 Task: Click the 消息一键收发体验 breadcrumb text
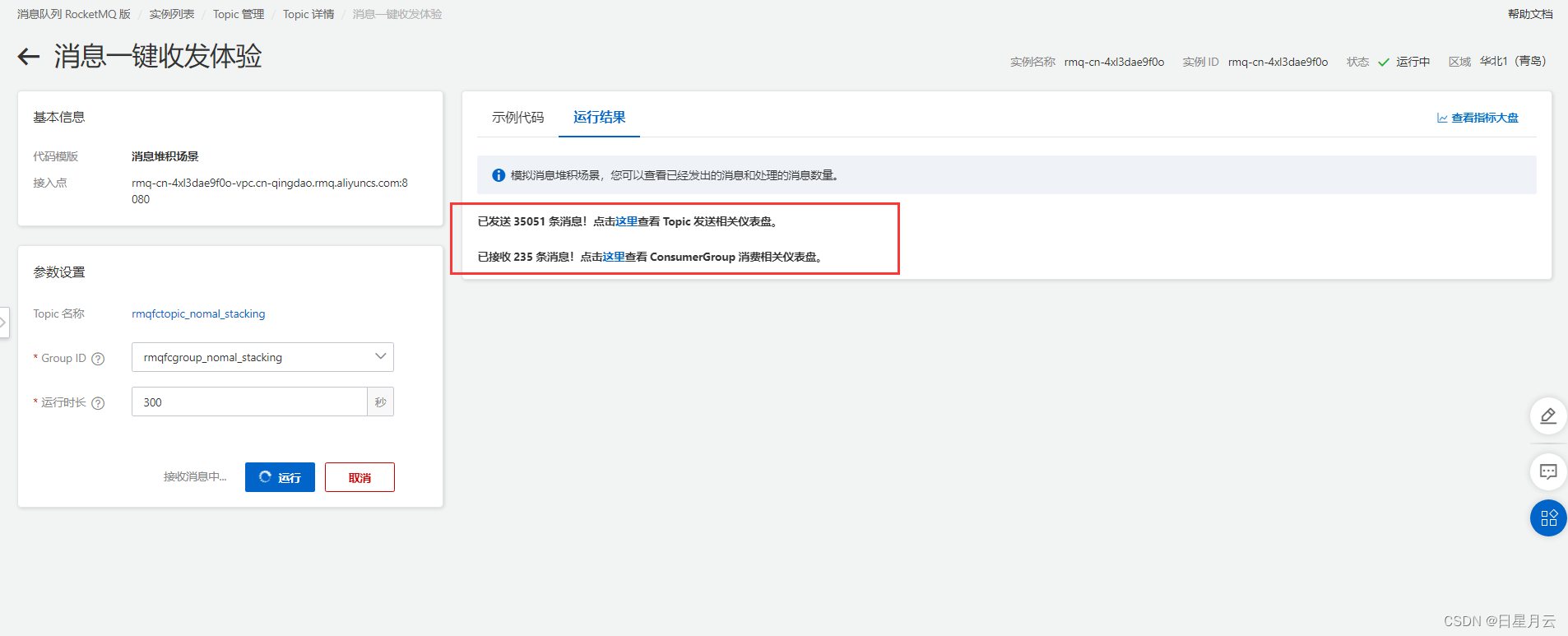(x=397, y=14)
